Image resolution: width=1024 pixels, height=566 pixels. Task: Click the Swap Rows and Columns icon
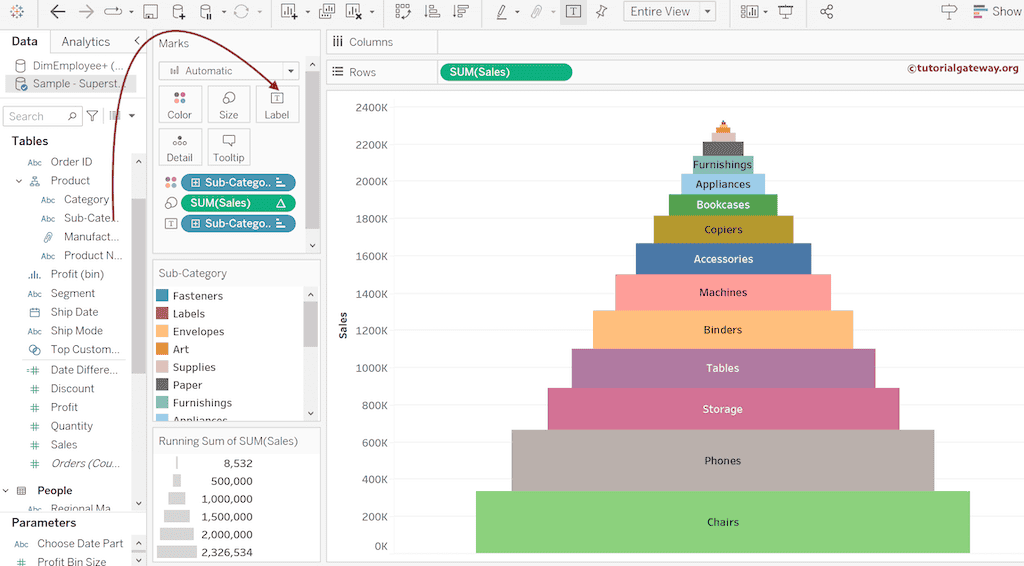tap(403, 12)
